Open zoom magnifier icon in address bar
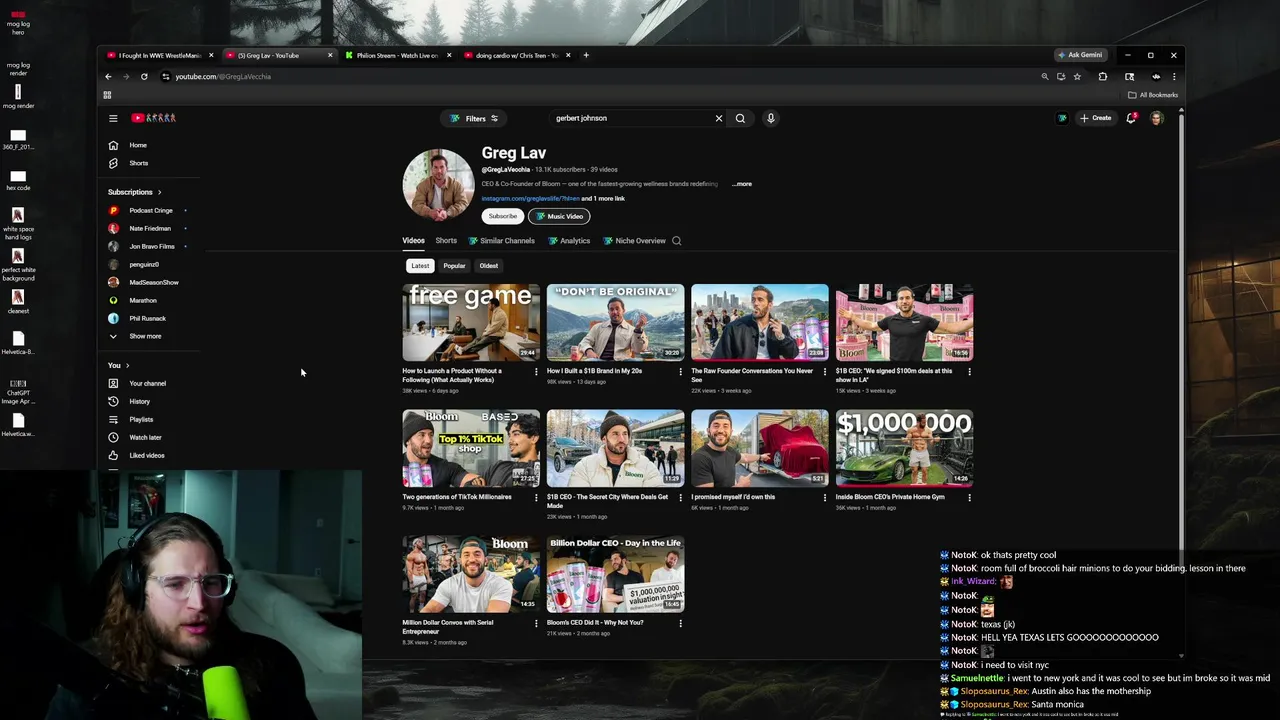 1045,77
